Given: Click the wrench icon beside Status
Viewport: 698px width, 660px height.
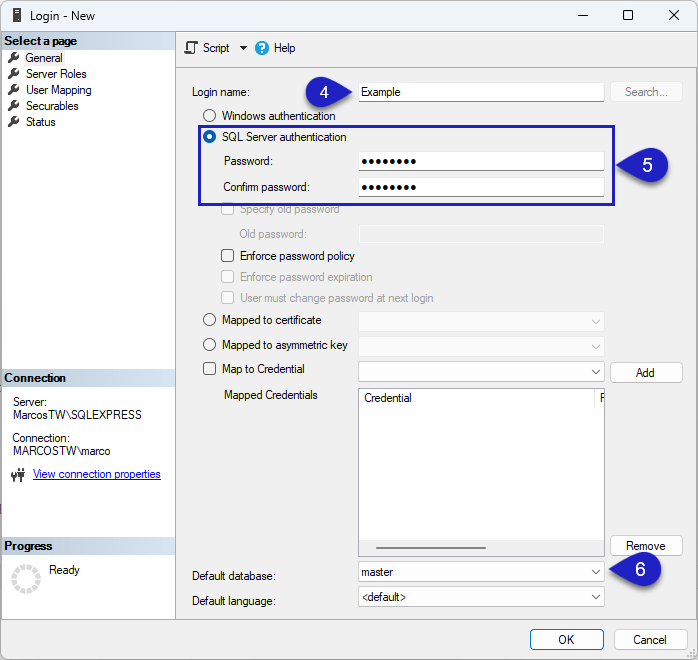Looking at the screenshot, I should 14,122.
